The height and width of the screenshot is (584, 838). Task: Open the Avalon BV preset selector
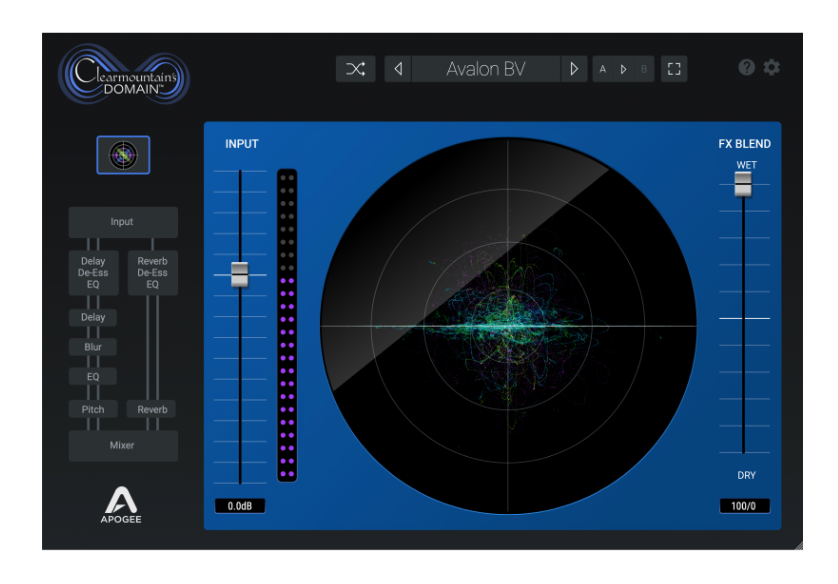point(487,69)
